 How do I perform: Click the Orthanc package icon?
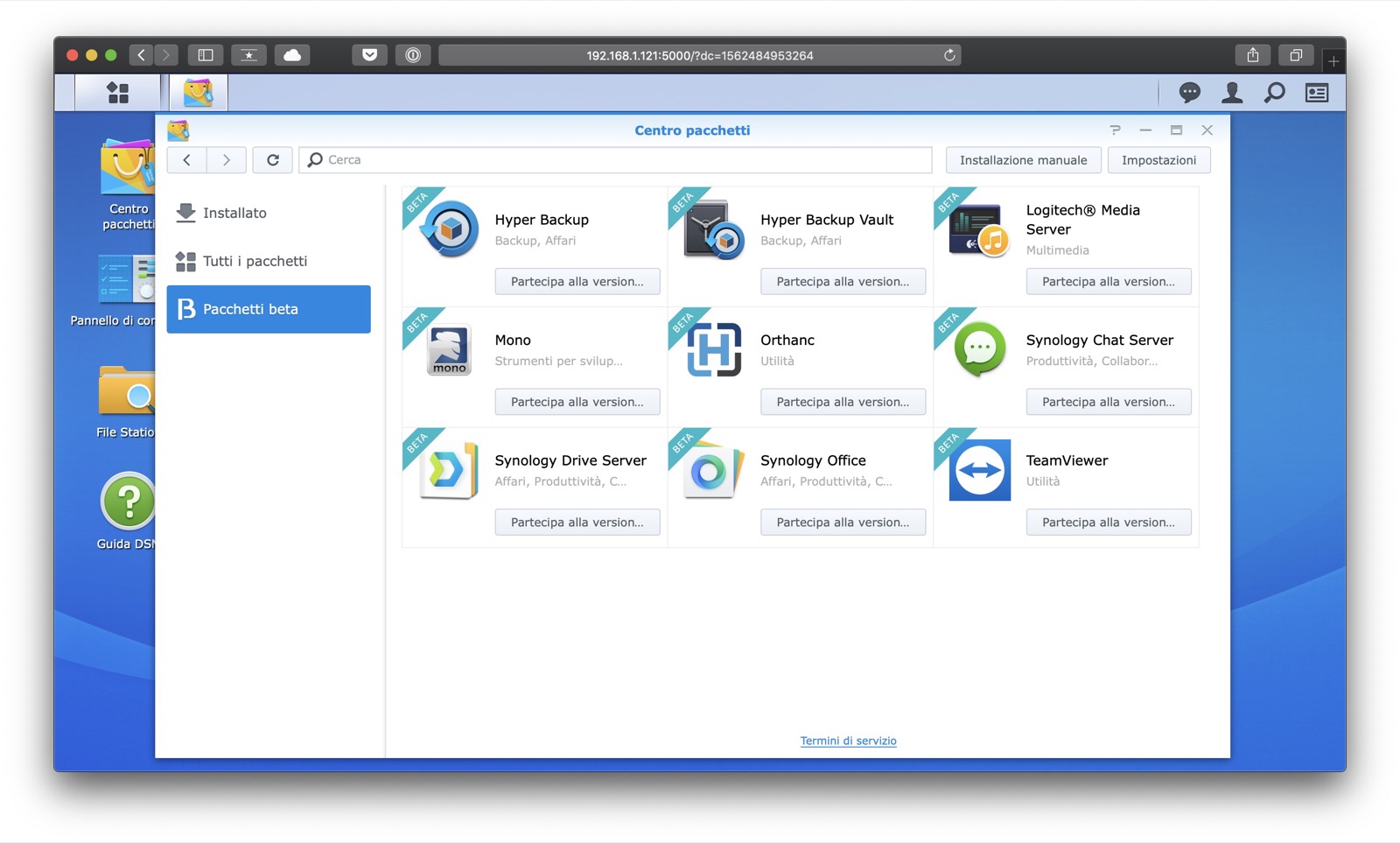click(x=714, y=349)
